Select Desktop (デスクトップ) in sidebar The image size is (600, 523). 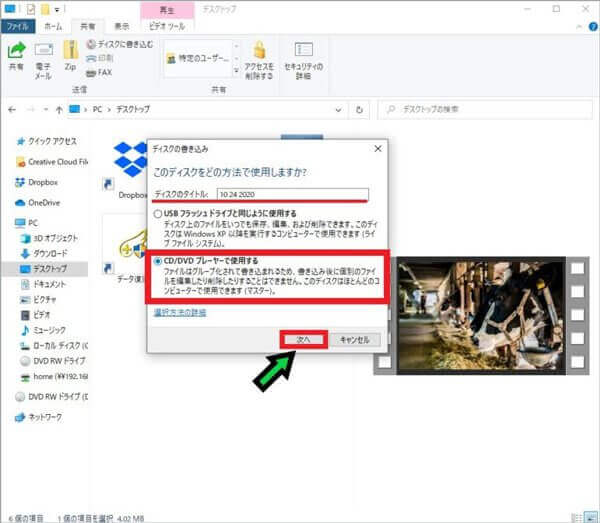click(x=44, y=269)
